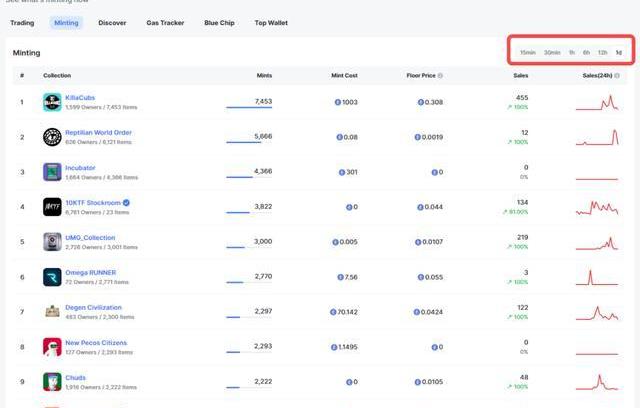The image size is (640, 408).
Task: Click the UMG_Collection avatar icon
Action: 52,242
